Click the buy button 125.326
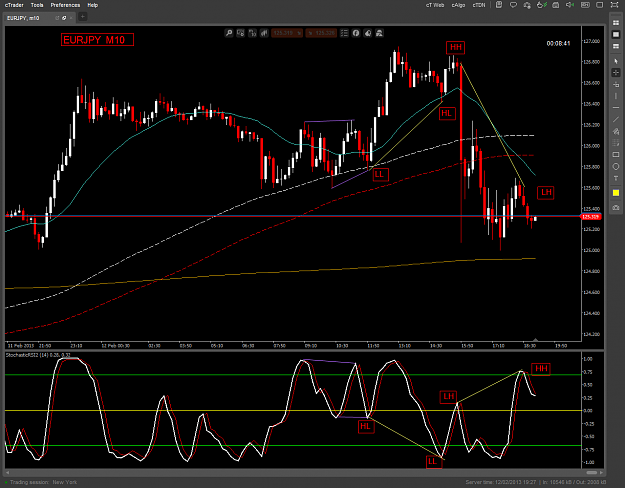625x488 pixels. point(321,33)
